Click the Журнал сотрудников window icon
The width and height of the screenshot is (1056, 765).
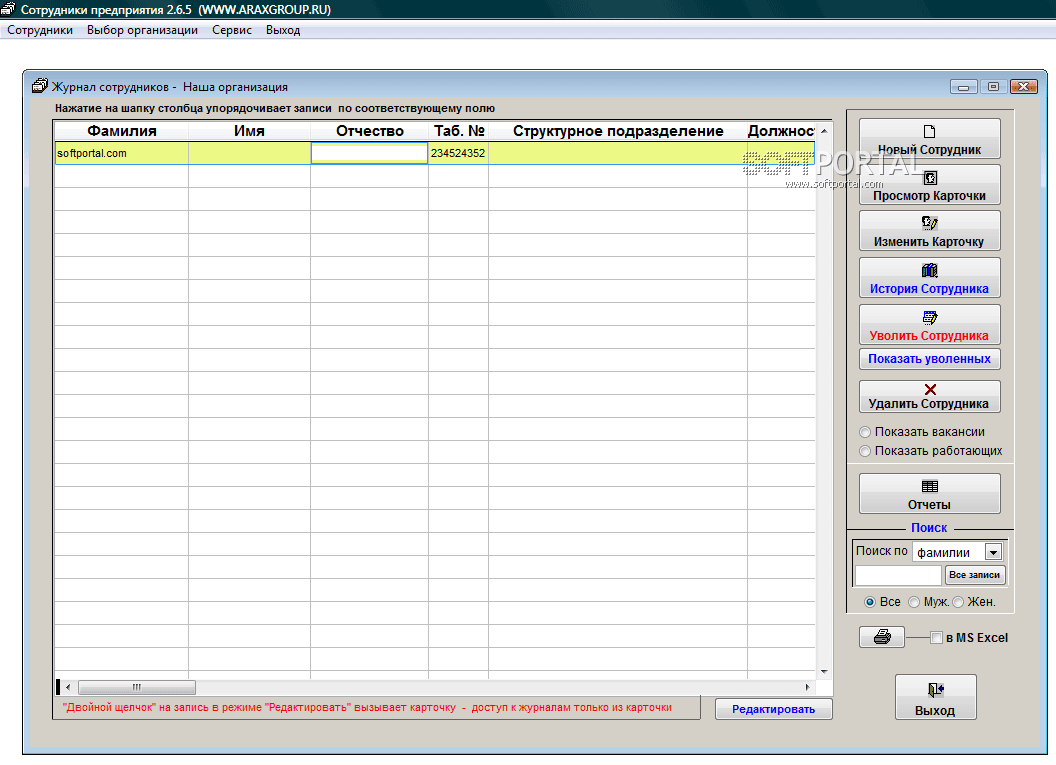[x=40, y=86]
